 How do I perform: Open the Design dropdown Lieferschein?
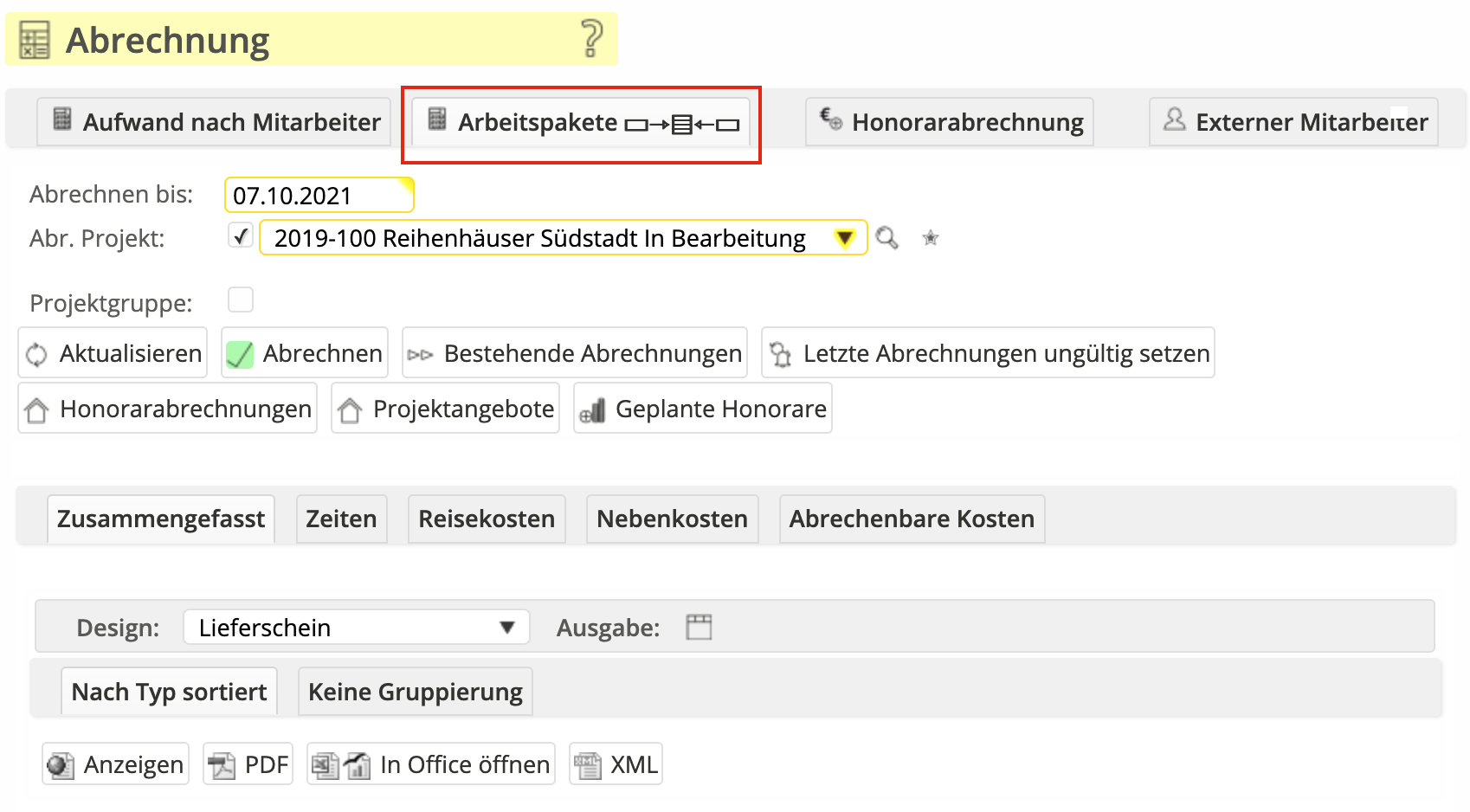point(356,628)
